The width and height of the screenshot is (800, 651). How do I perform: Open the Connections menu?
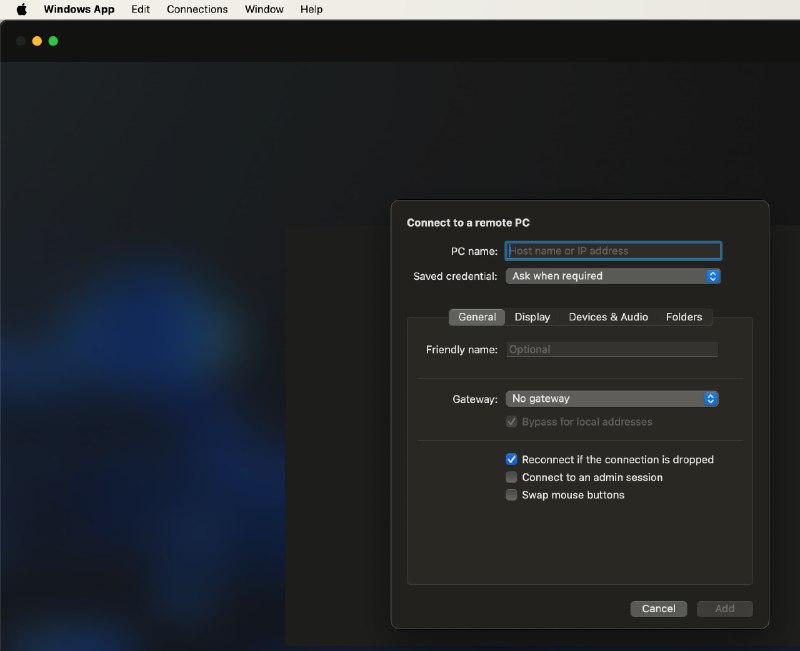[197, 9]
